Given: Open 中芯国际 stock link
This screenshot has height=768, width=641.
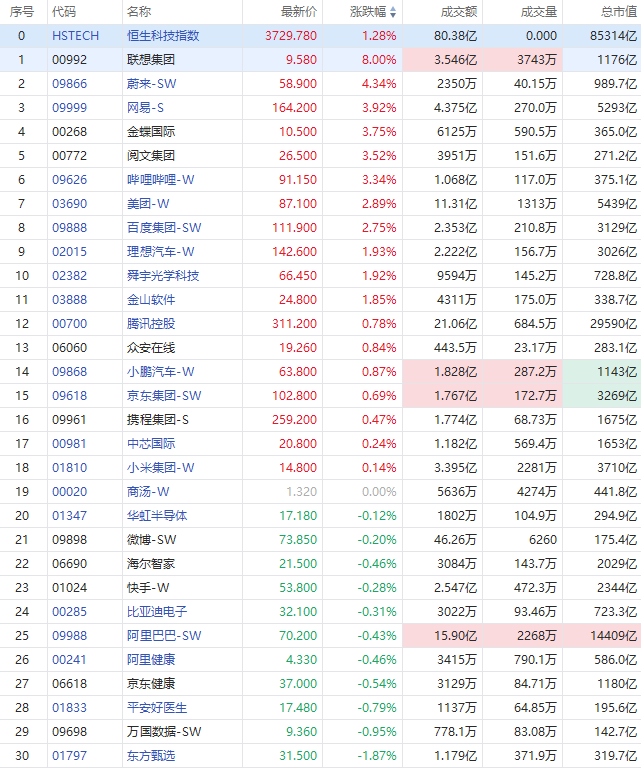Looking at the screenshot, I should (151, 444).
